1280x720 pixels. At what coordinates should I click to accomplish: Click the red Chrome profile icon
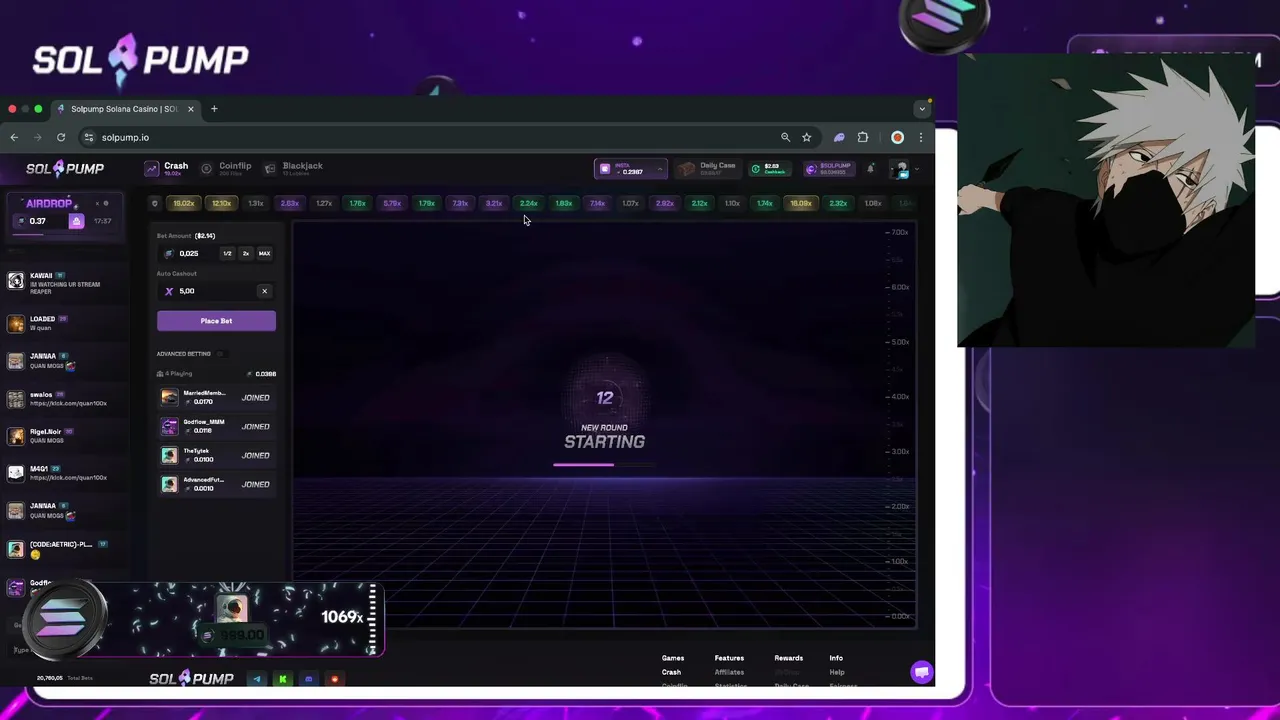pyautogui.click(x=897, y=137)
